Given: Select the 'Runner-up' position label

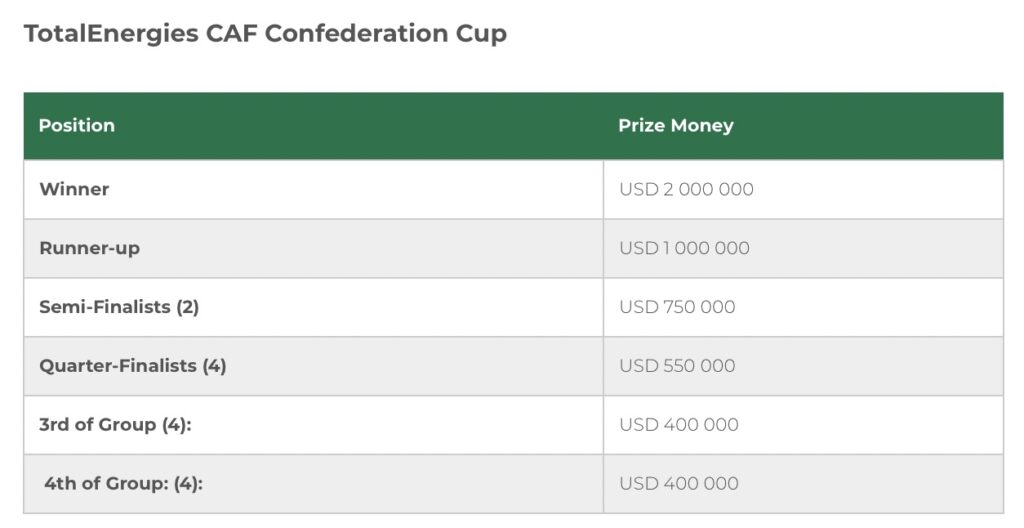Looking at the screenshot, I should pos(89,248).
